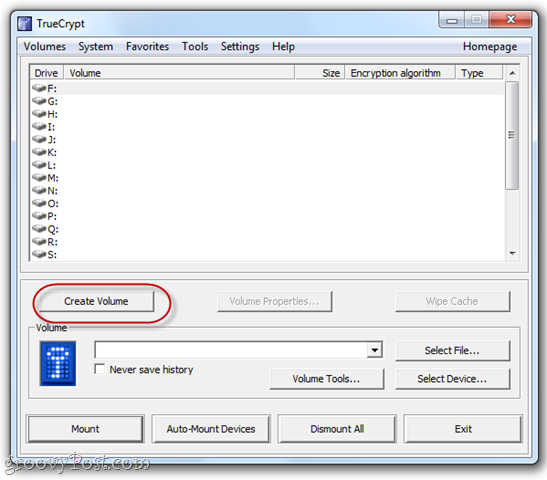This screenshot has height=480, width=547.
Task: Open the Favorites menu
Action: pyautogui.click(x=147, y=46)
